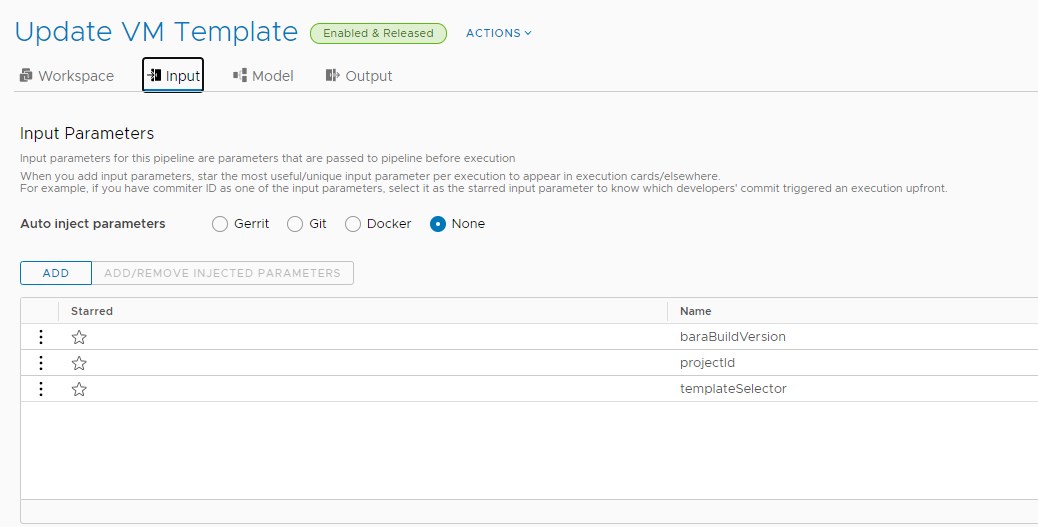The image size is (1038, 527).
Task: Click the Enabled & Released status badge
Action: click(x=378, y=33)
